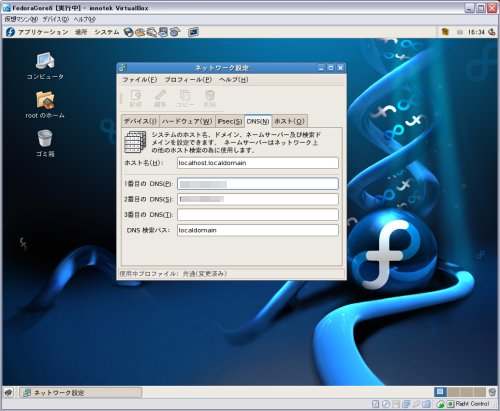
Task: Click the package update notification icon
Action: (445, 32)
